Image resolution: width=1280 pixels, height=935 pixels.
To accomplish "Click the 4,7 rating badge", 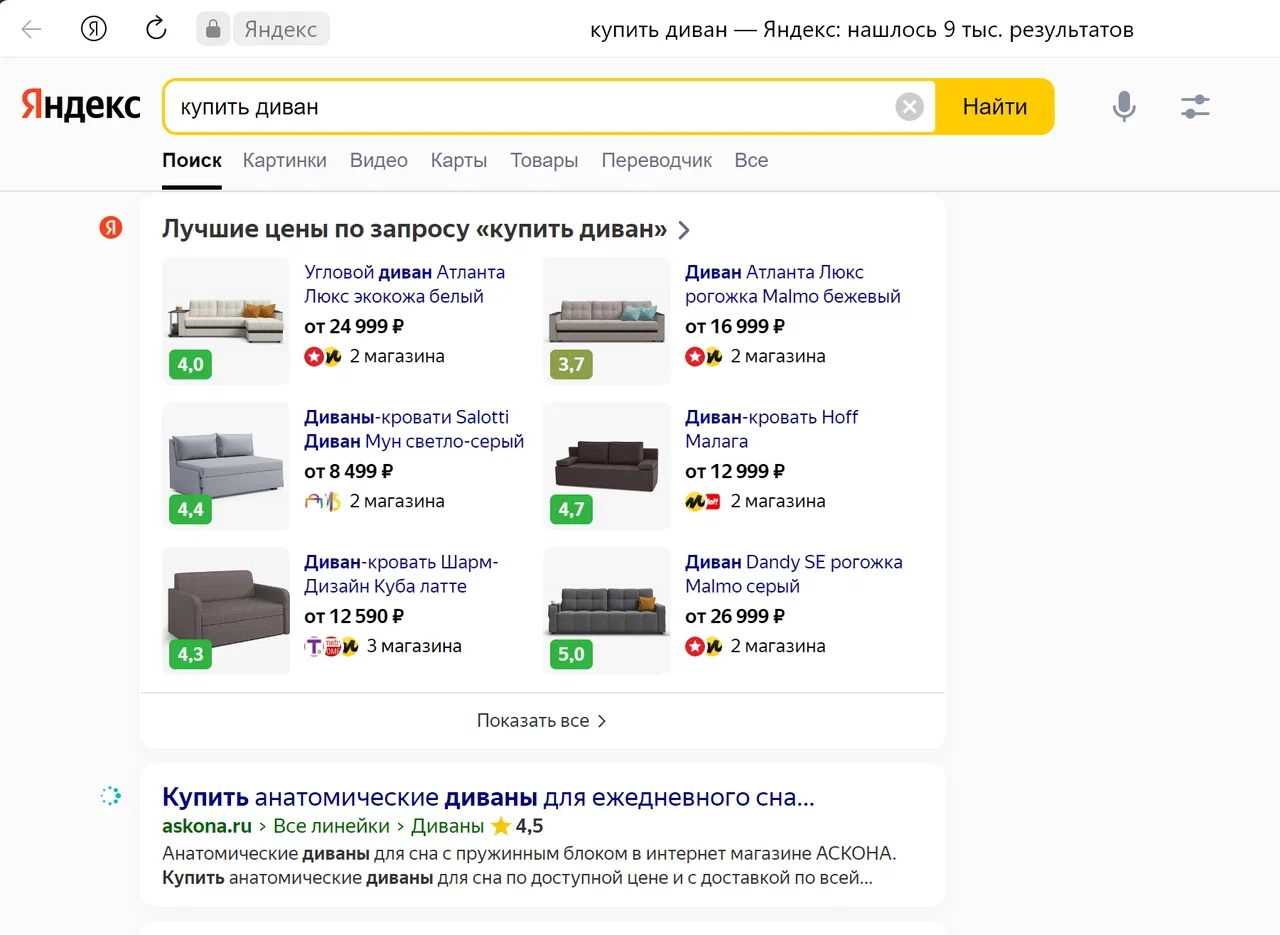I will (x=571, y=509).
